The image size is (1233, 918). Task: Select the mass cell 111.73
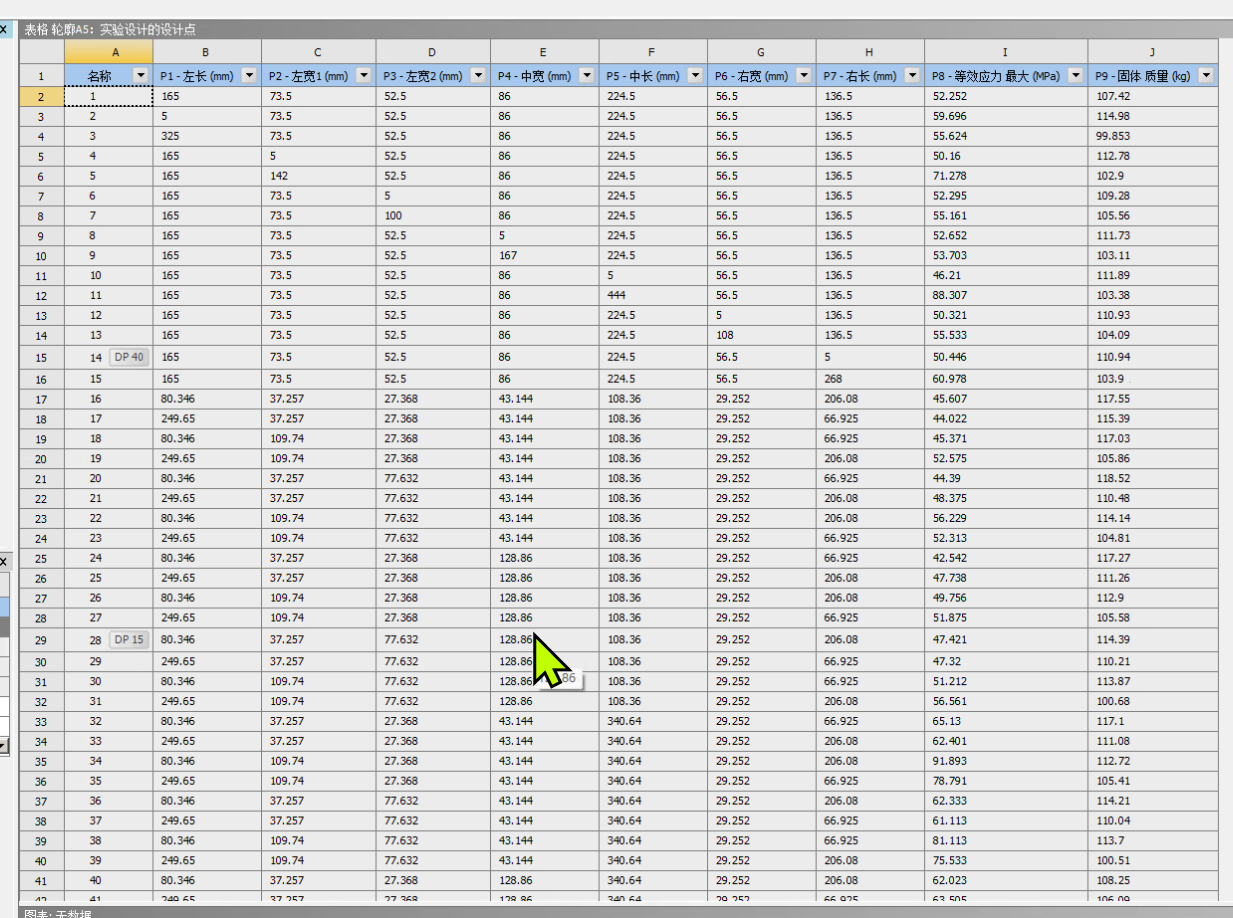[1153, 236]
